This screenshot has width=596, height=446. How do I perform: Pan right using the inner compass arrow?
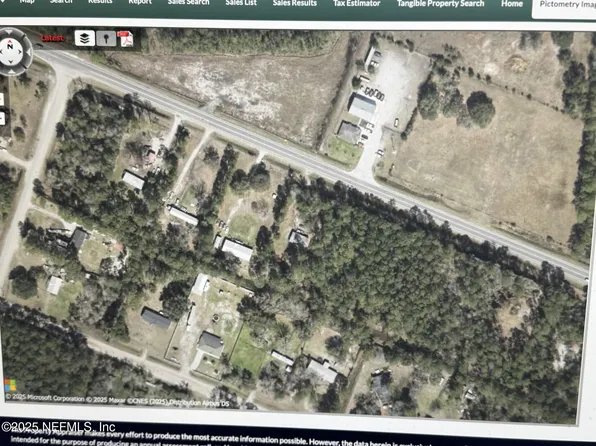click(x=19, y=52)
